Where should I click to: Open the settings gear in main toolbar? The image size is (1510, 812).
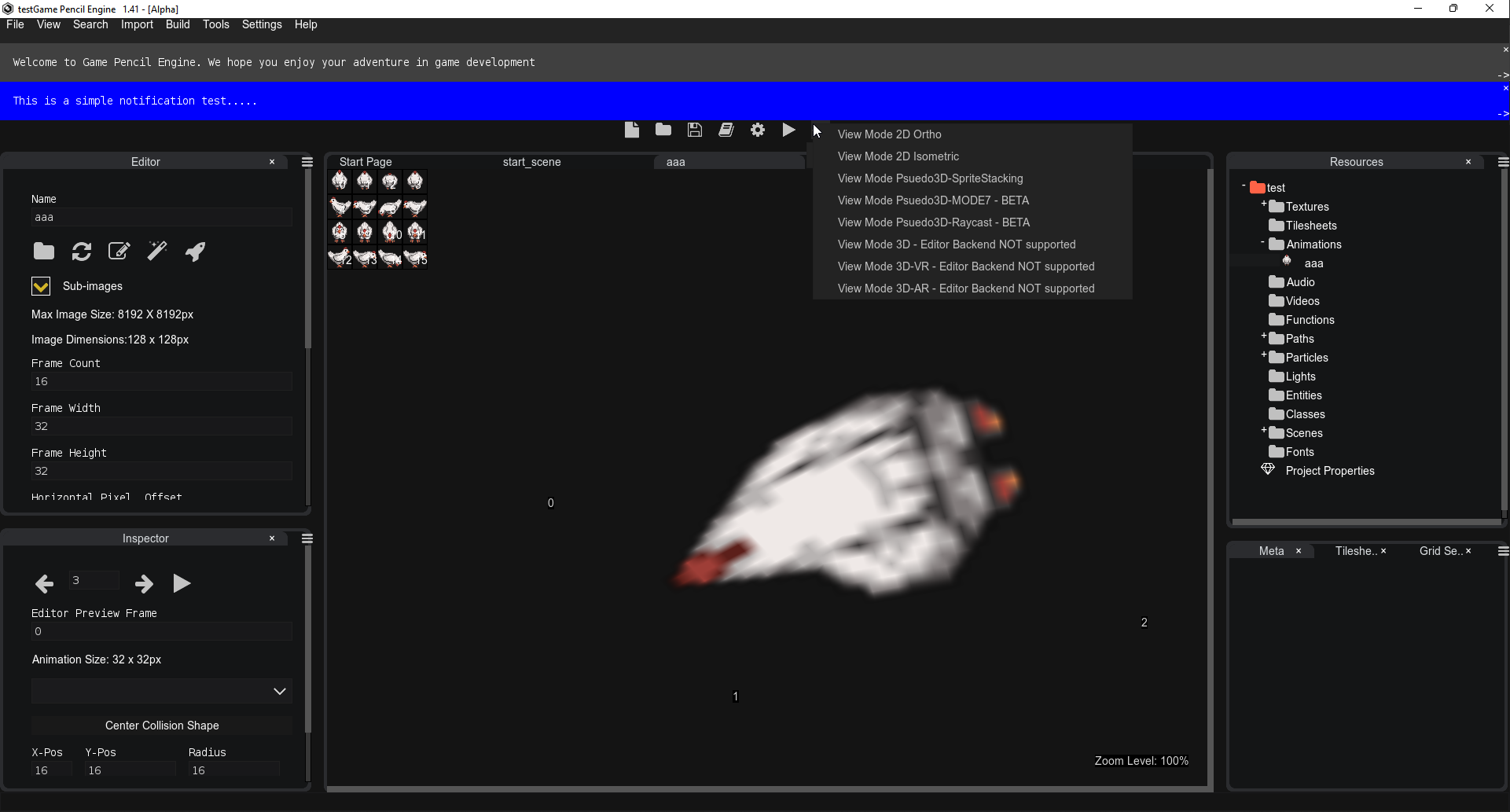[x=758, y=130]
